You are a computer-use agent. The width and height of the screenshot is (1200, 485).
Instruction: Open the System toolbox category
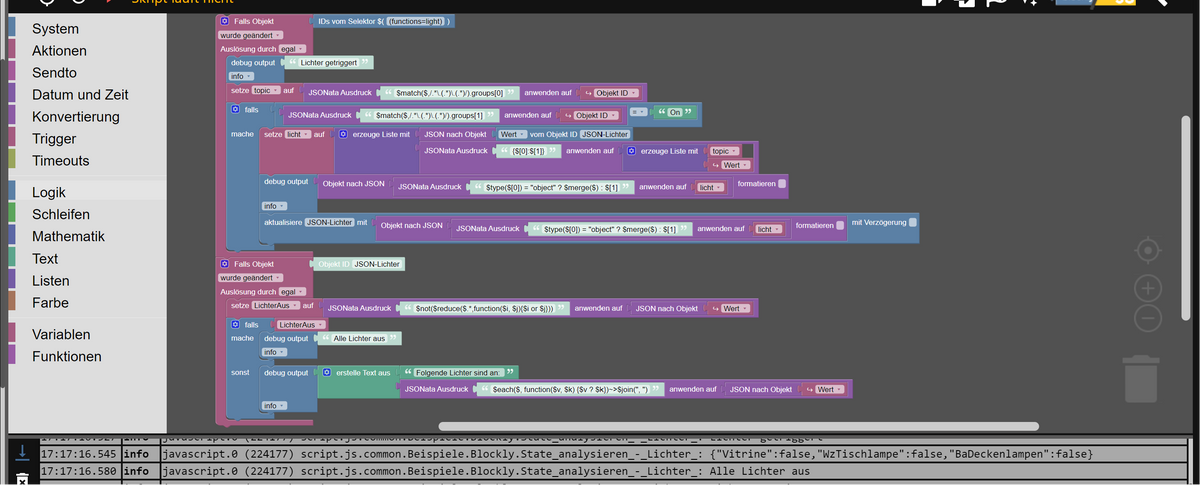click(55, 29)
